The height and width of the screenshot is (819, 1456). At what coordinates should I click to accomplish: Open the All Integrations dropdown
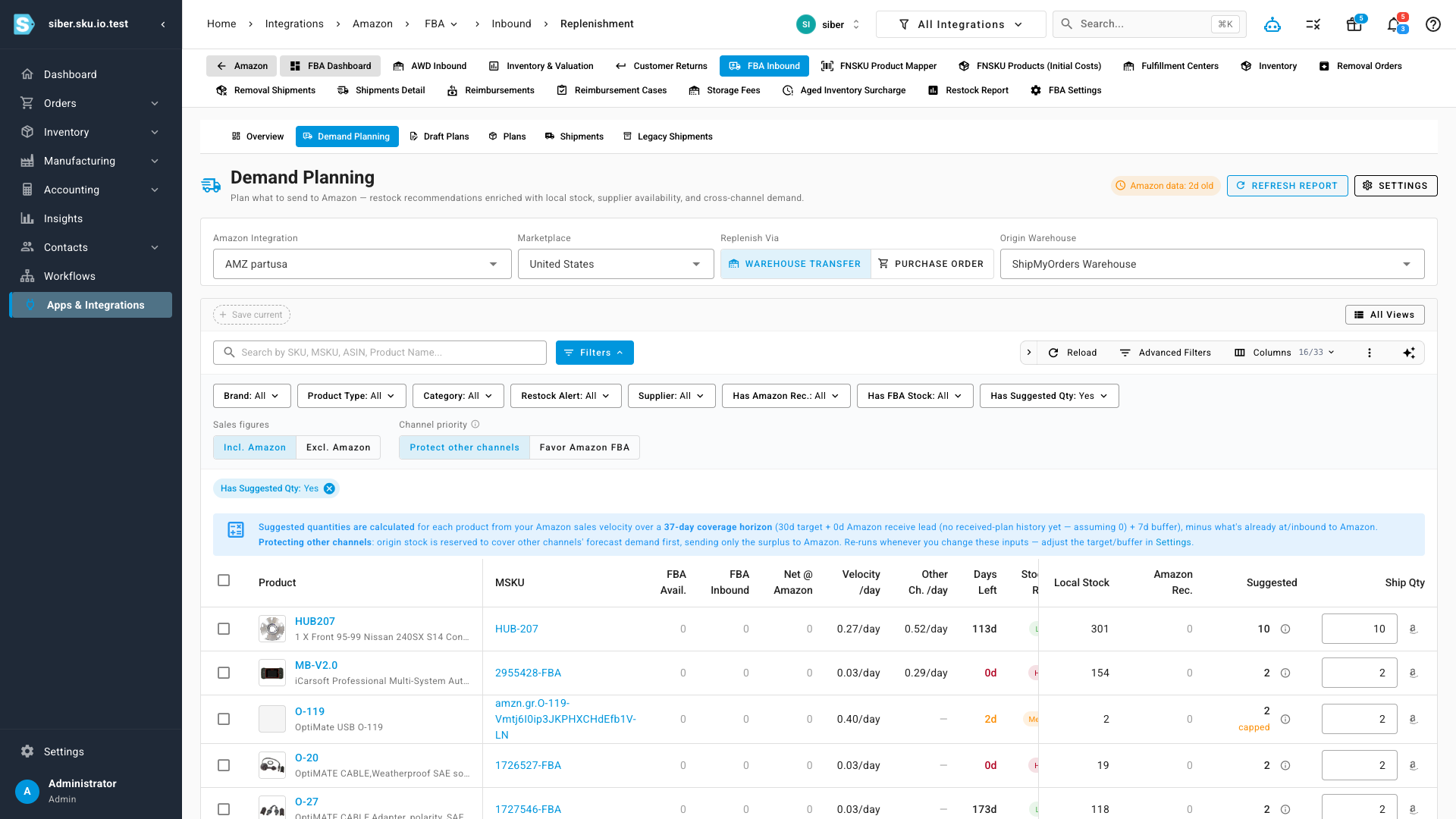point(961,24)
